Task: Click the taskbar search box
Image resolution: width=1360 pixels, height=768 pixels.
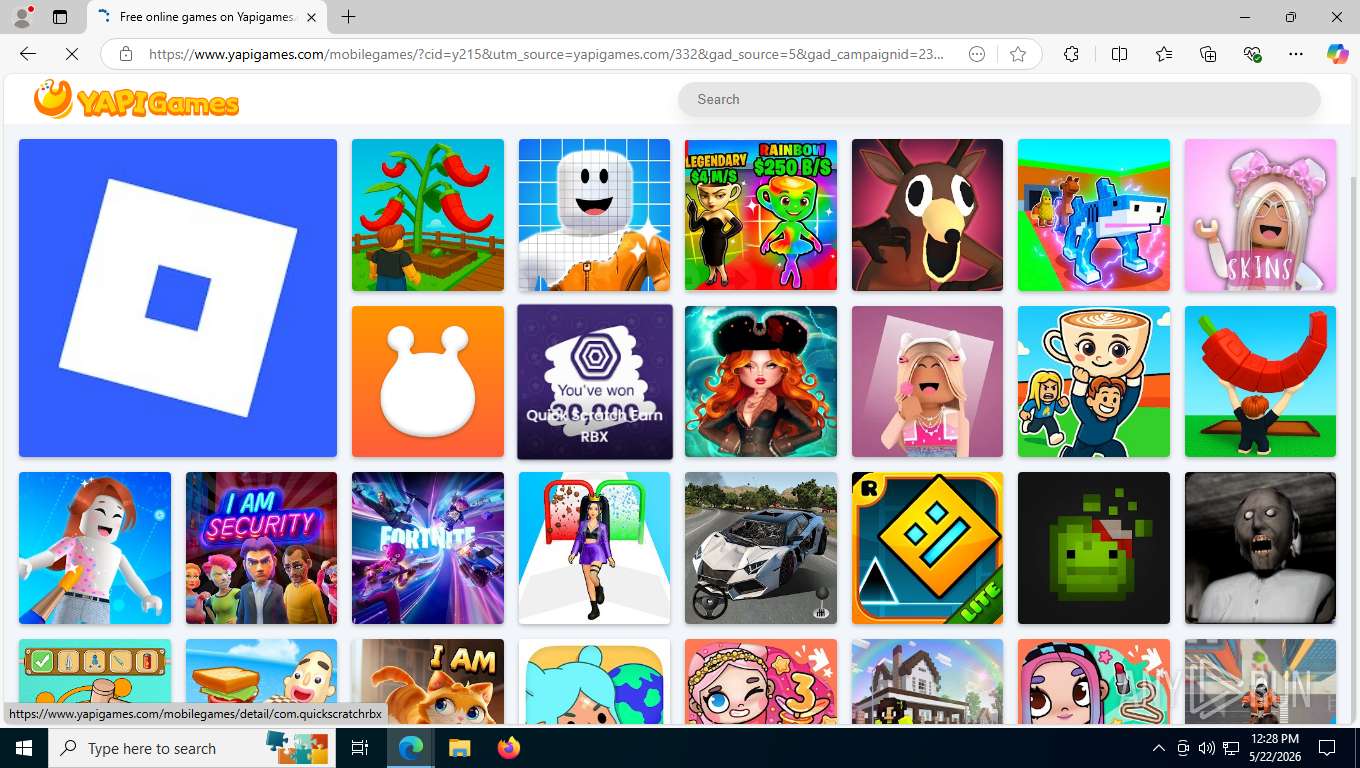Action: tap(192, 748)
